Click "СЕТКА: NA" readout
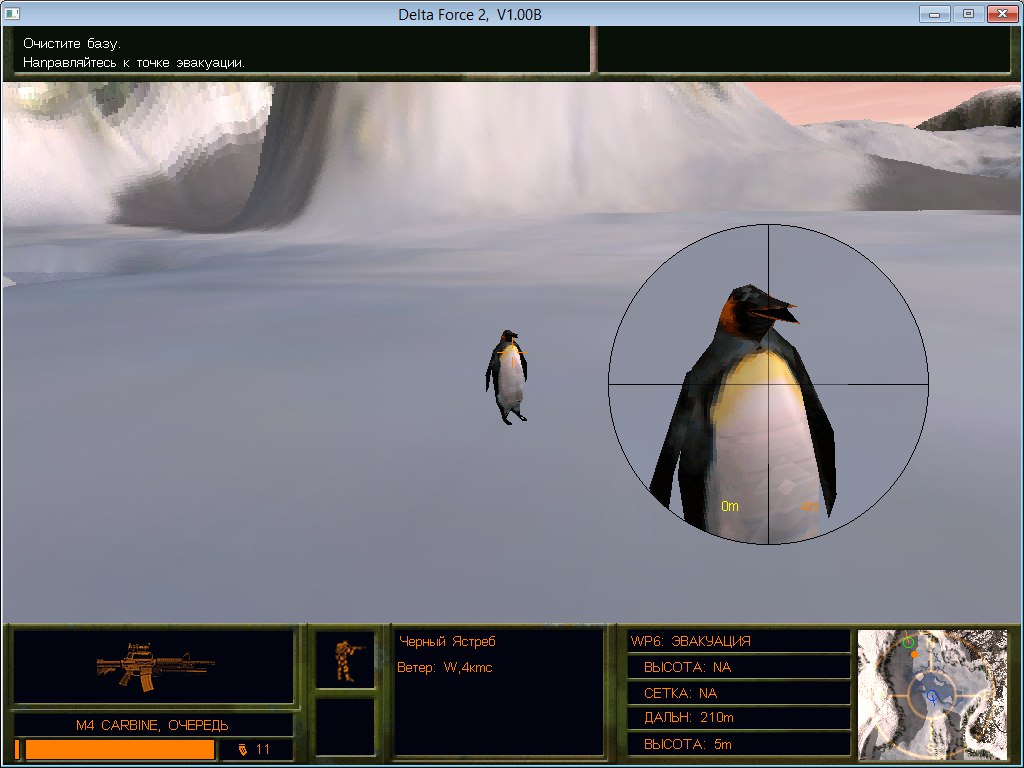 click(x=680, y=693)
